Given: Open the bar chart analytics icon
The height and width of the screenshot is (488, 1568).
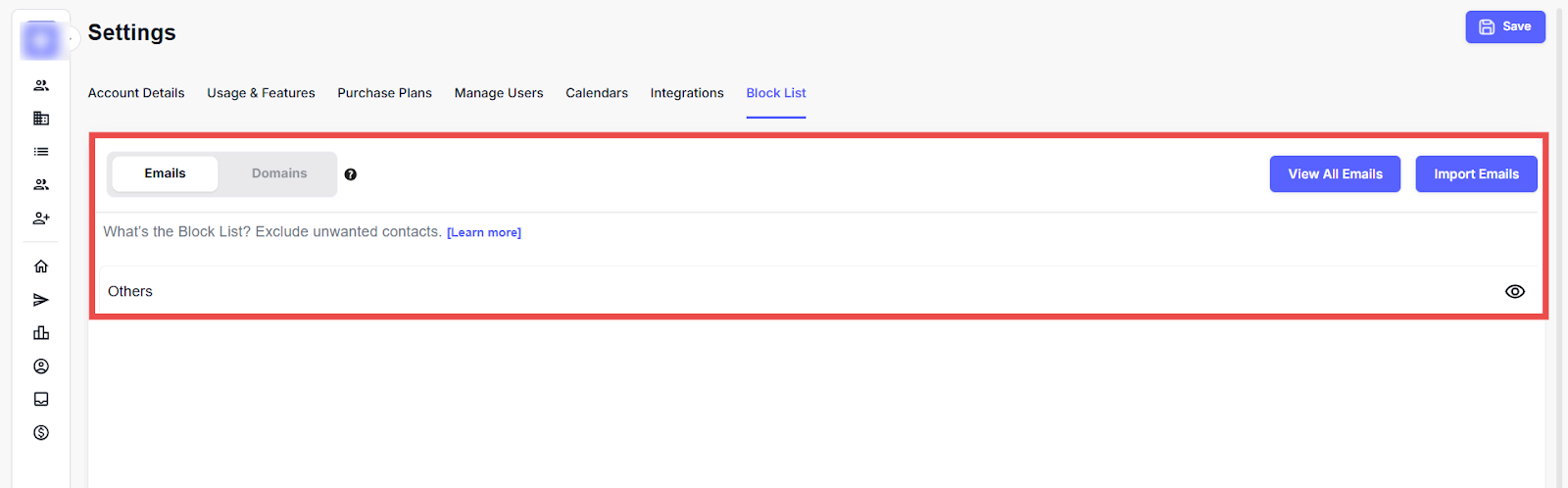Looking at the screenshot, I should (41, 333).
